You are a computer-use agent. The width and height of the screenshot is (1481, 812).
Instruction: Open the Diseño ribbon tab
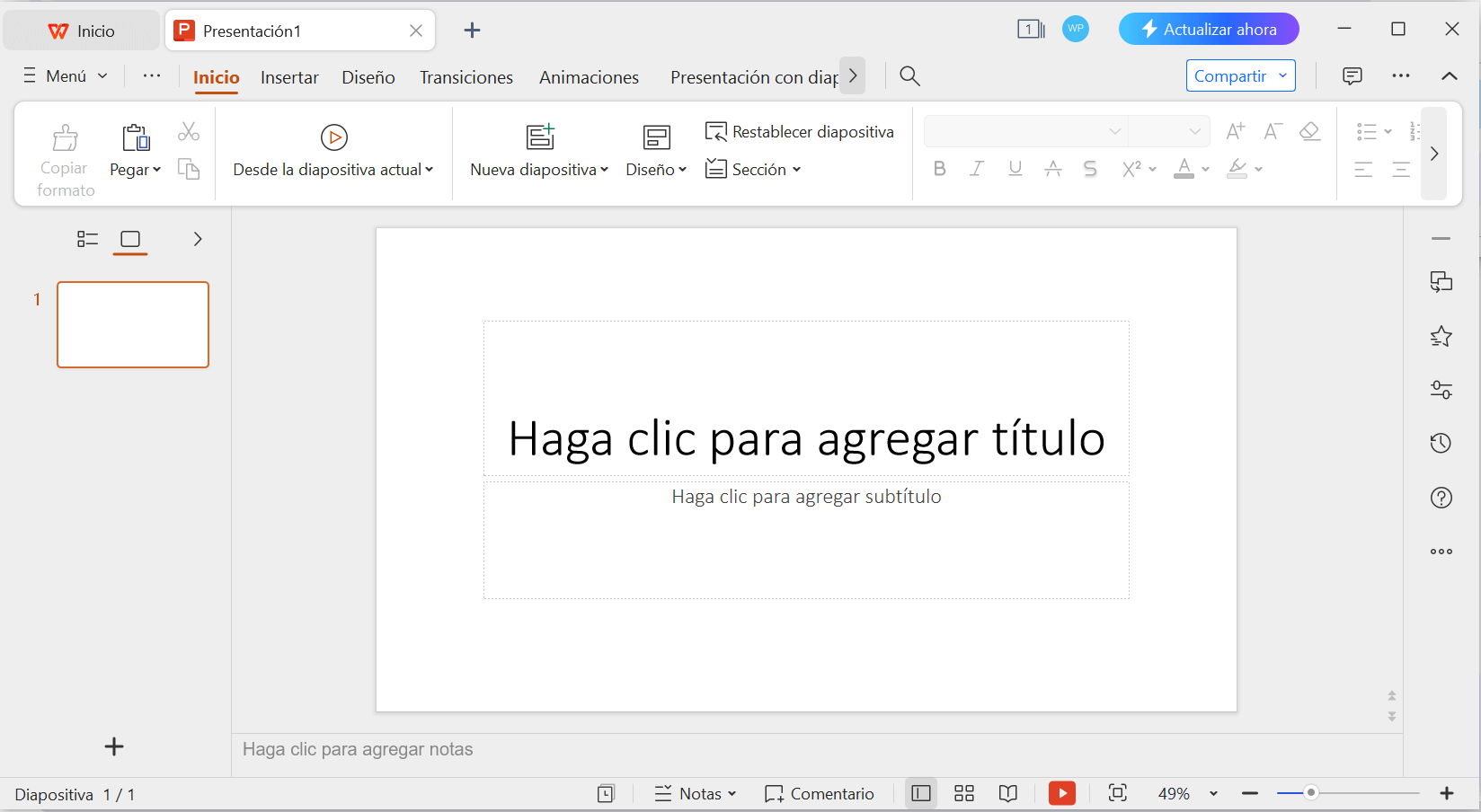368,77
